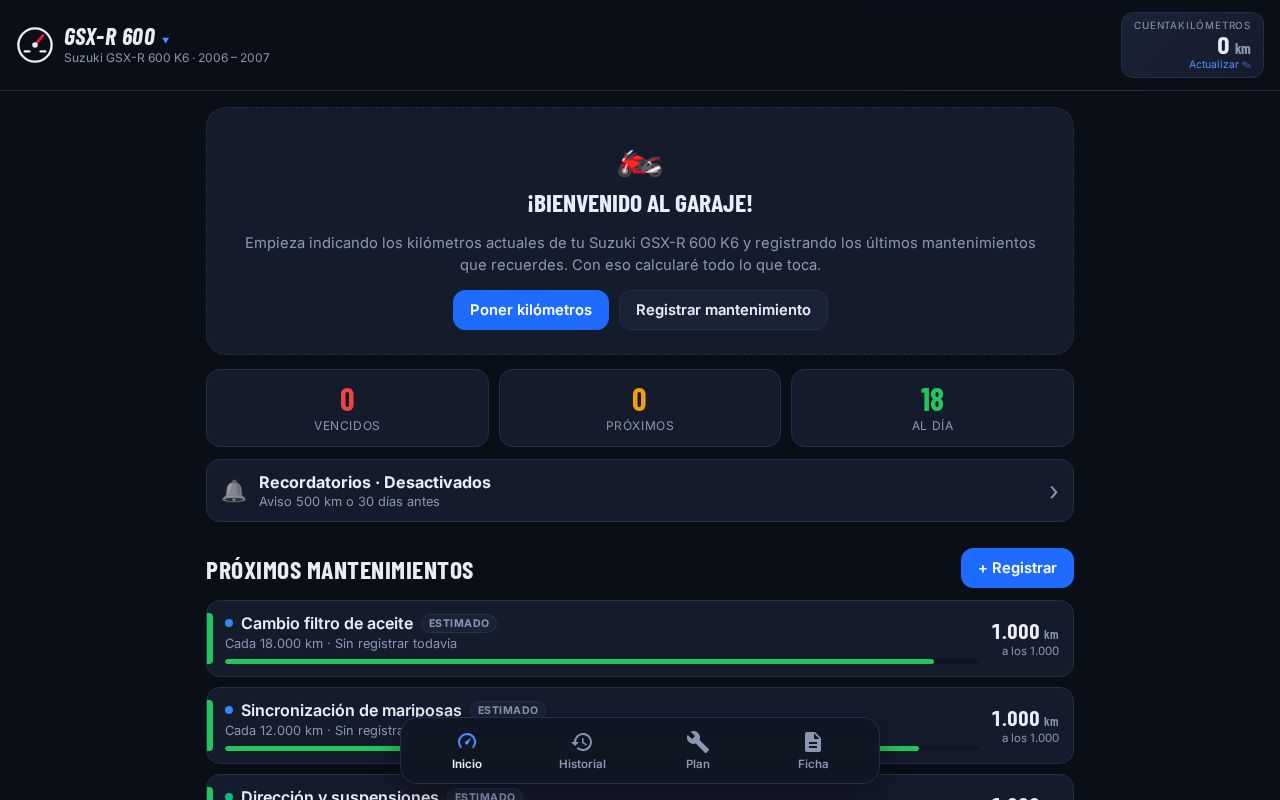Click ESTIMADO badge on Cambio filtro de aceite
Viewport: 1280px width, 800px height.
click(x=459, y=623)
